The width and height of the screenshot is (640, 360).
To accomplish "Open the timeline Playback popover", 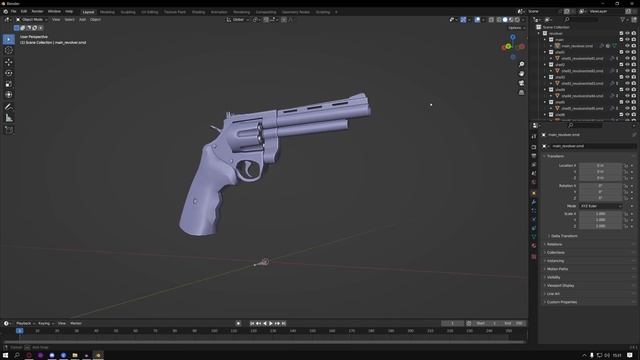I will [x=25, y=323].
